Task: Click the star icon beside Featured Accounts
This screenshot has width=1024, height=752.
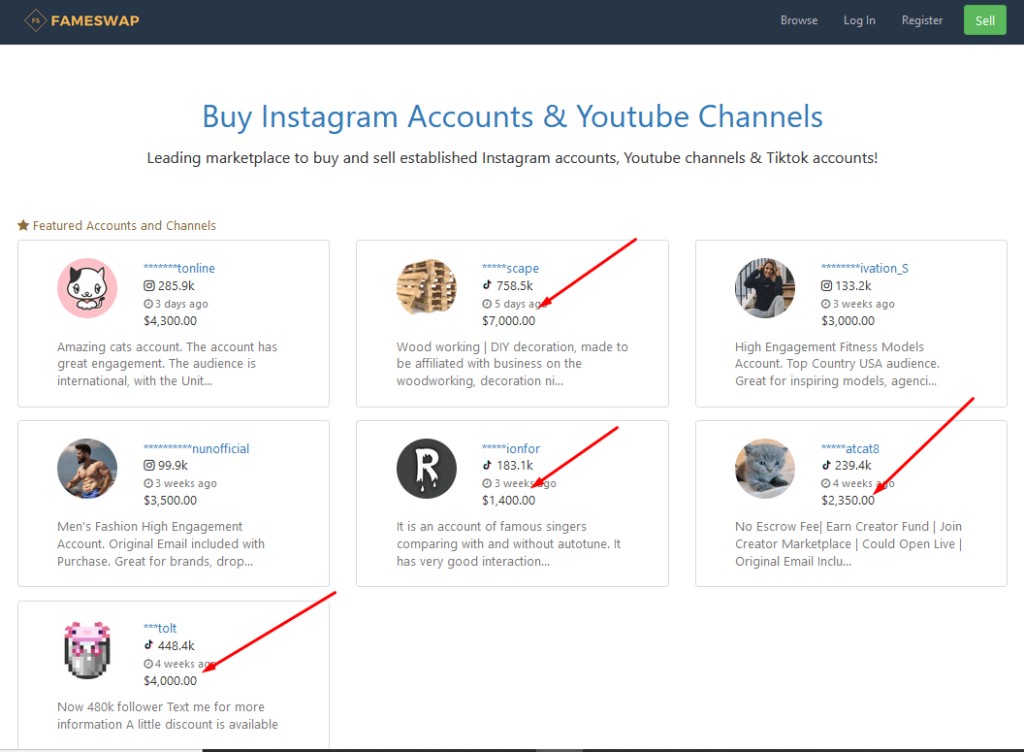Action: [23, 225]
